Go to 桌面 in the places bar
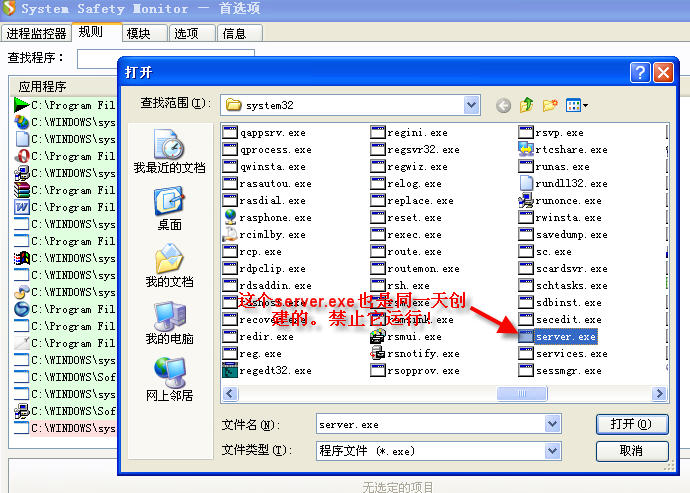690x493 pixels. click(x=169, y=209)
